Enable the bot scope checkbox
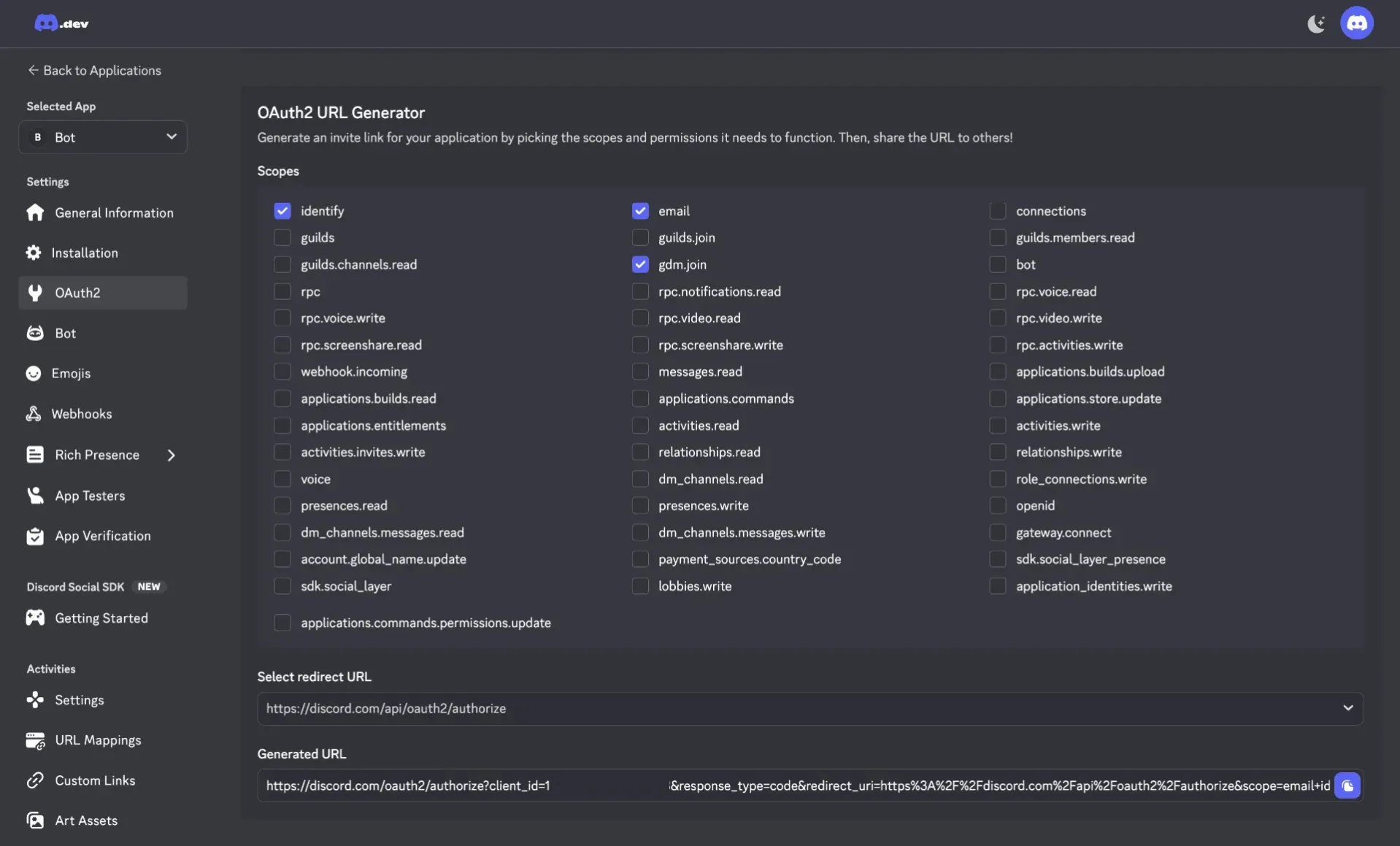 (x=997, y=264)
